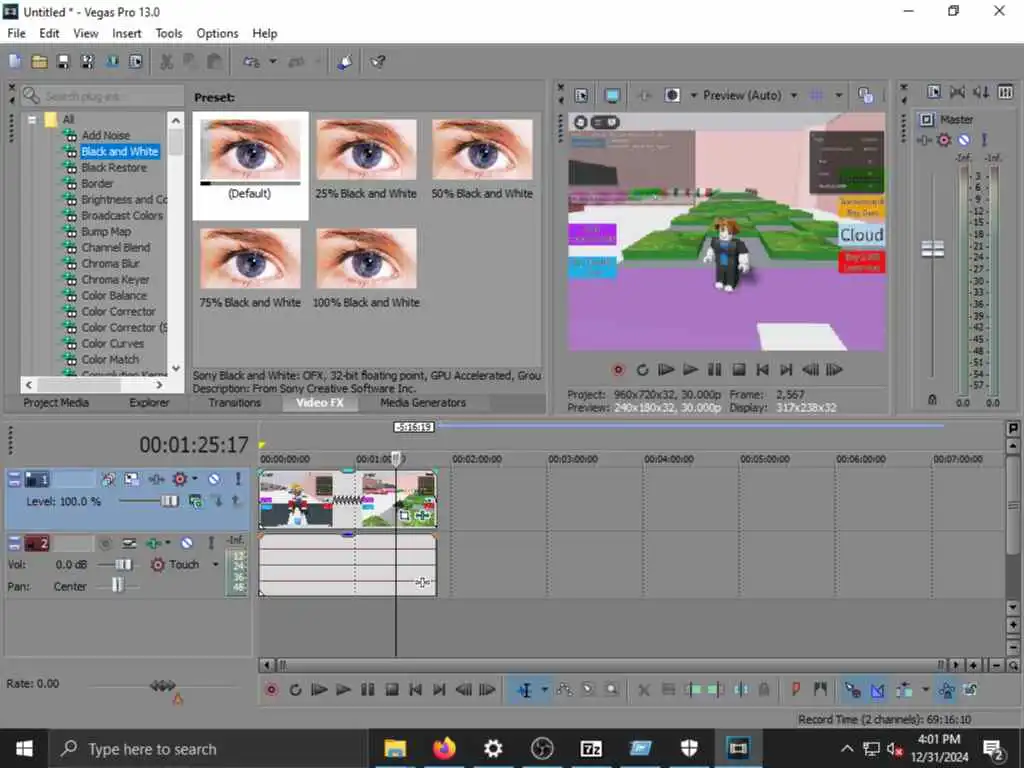The width and height of the screenshot is (1024, 768).
Task: Switch to the Project Media tab
Action: point(56,403)
